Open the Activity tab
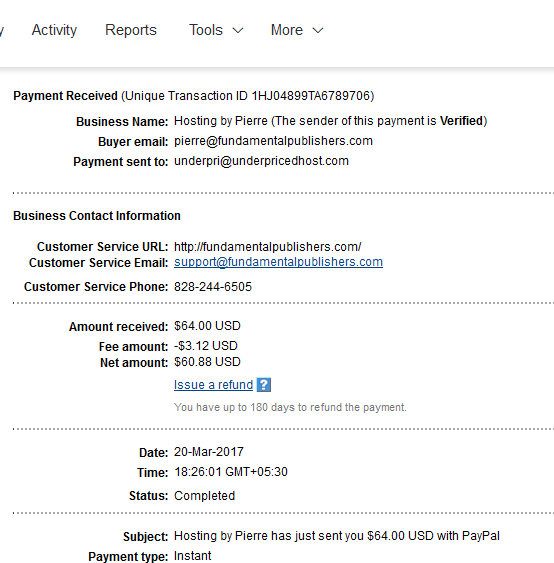This screenshot has width=554, height=563. 54,30
